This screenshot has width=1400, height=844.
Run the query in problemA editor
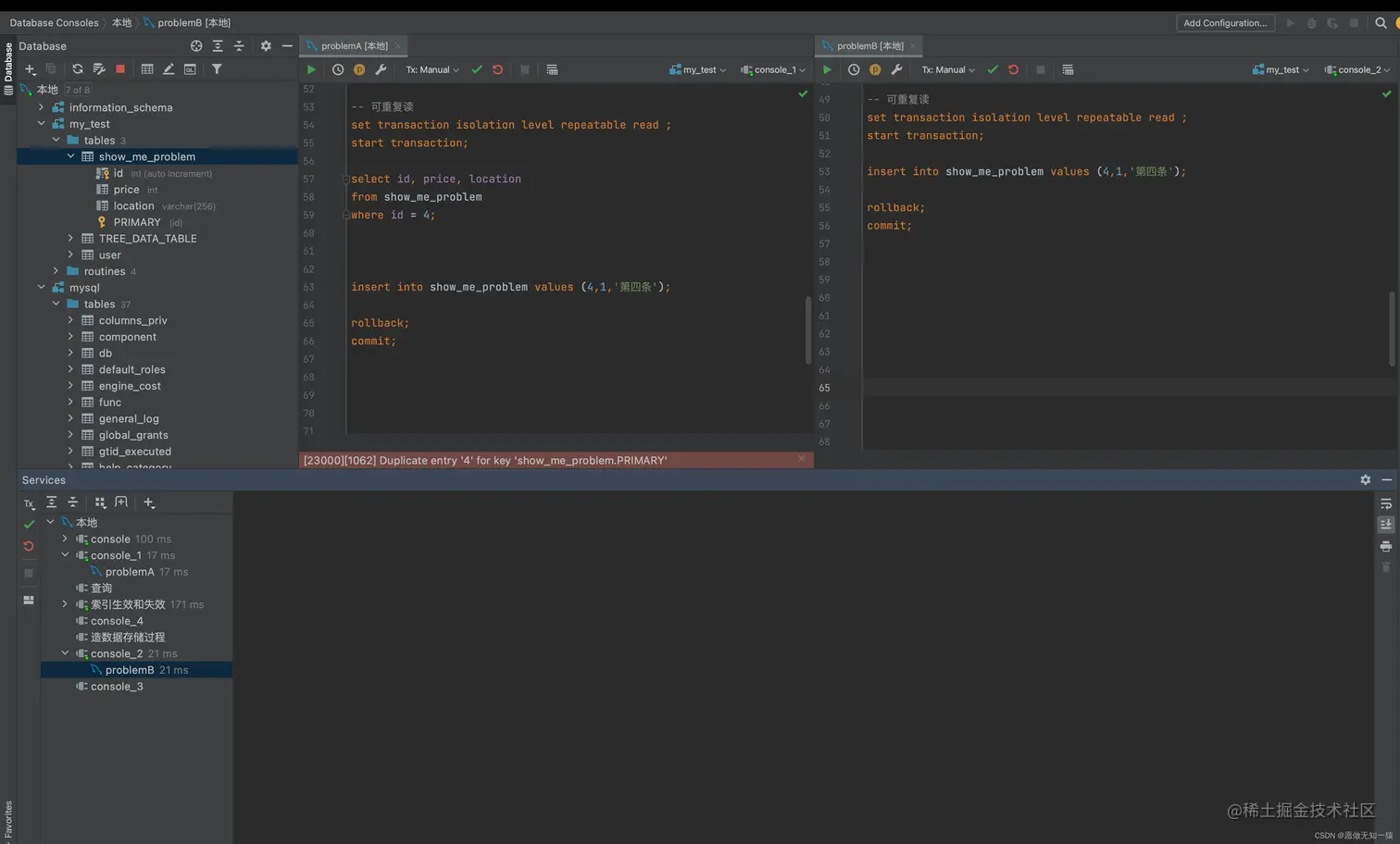coord(311,69)
